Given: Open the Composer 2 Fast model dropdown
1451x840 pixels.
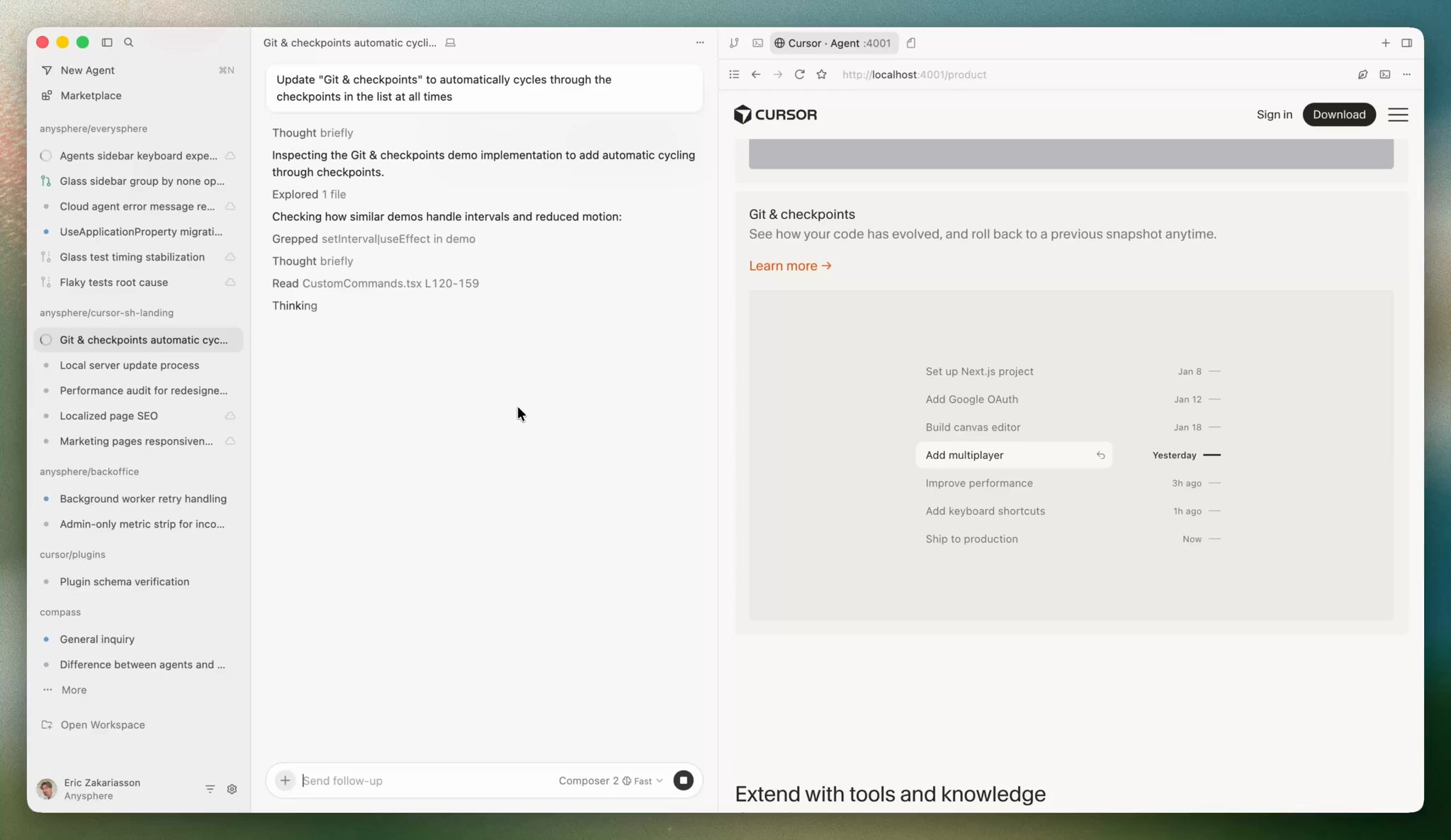Looking at the screenshot, I should click(x=610, y=781).
